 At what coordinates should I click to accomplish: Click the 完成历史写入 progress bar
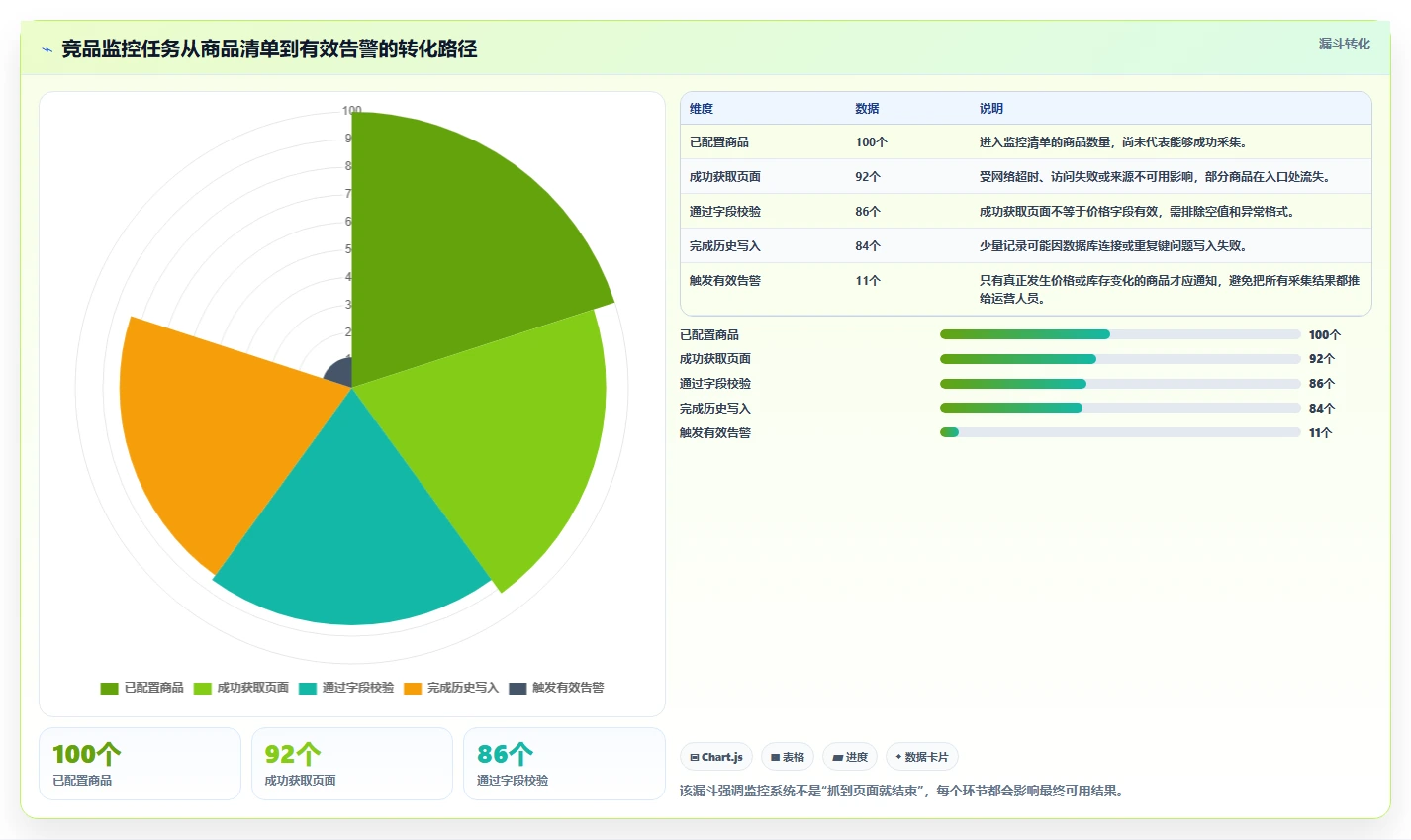click(1120, 408)
